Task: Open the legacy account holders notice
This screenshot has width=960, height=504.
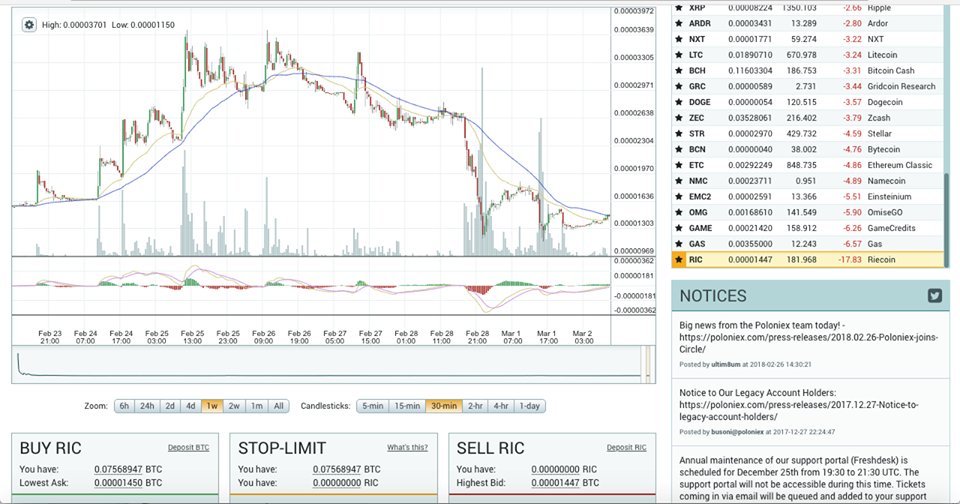Action: (799, 405)
